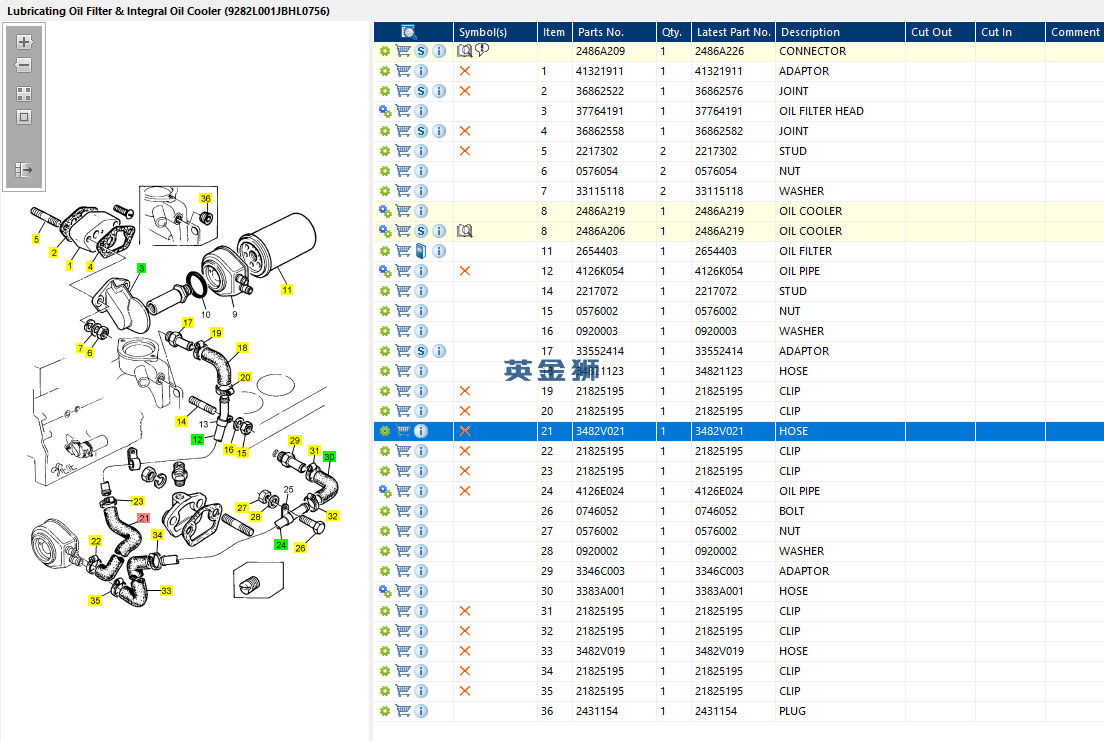Select the PLUG description cell
The width and height of the screenshot is (1104, 741).
point(840,711)
